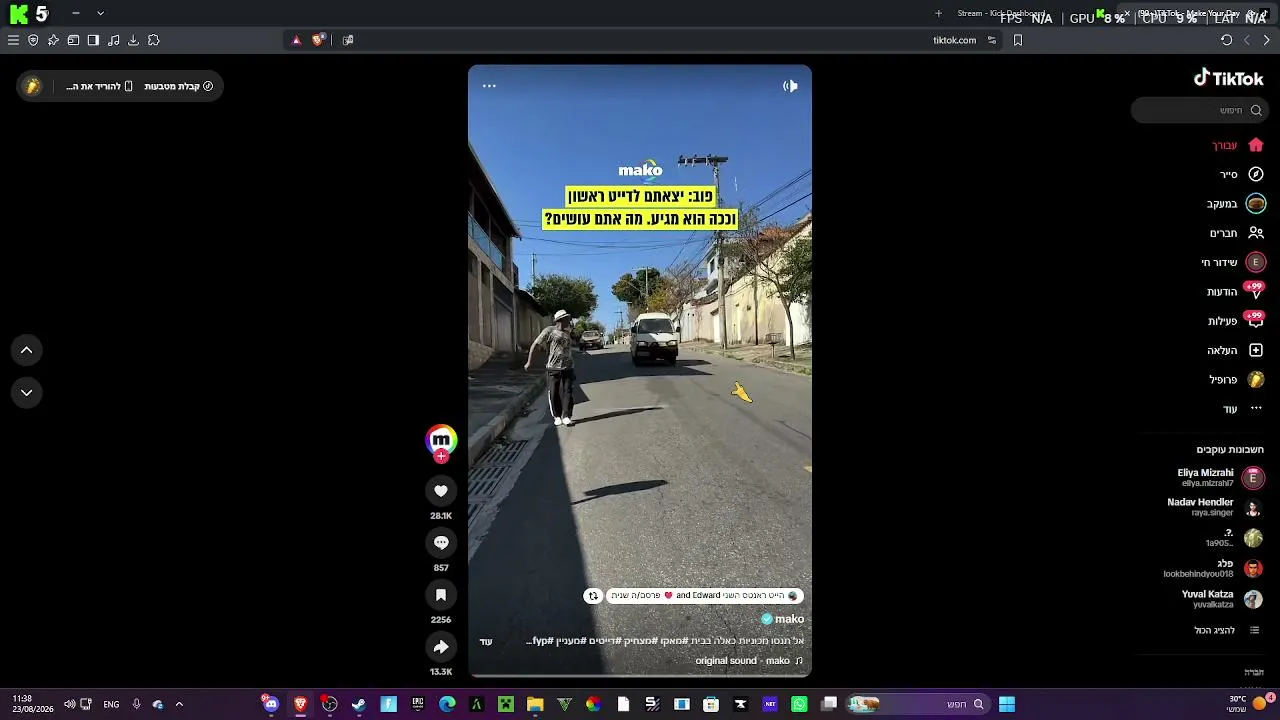This screenshot has width=1280, height=720.
Task: Open WhatsApp from the taskbar
Action: 799,704
